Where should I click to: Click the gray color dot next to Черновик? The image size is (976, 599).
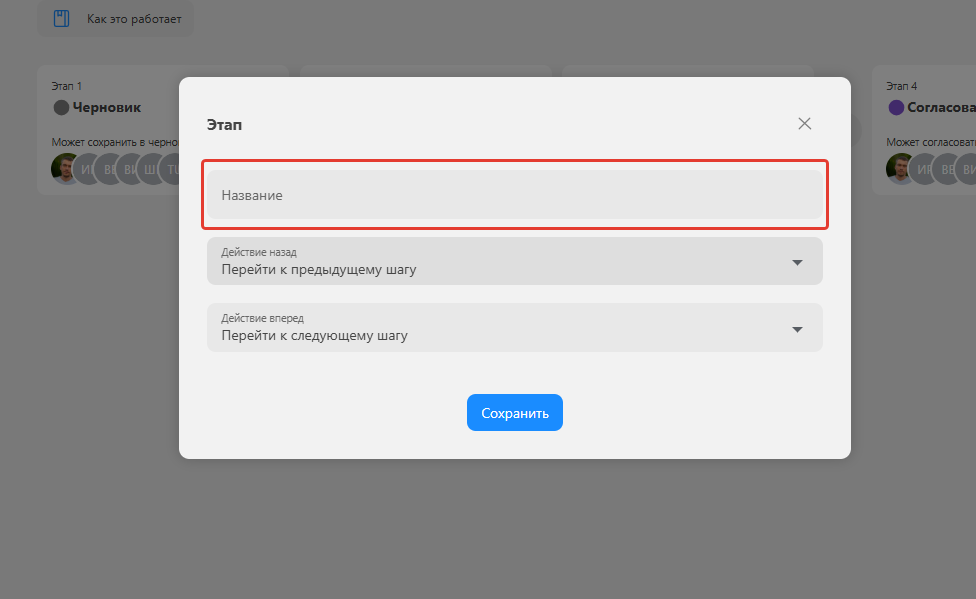(61, 107)
